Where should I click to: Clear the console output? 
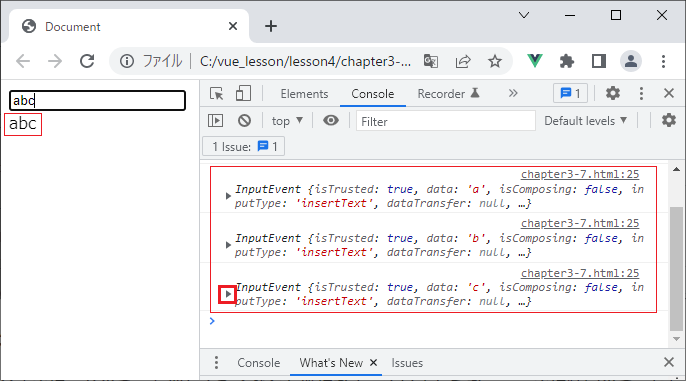[x=244, y=121]
